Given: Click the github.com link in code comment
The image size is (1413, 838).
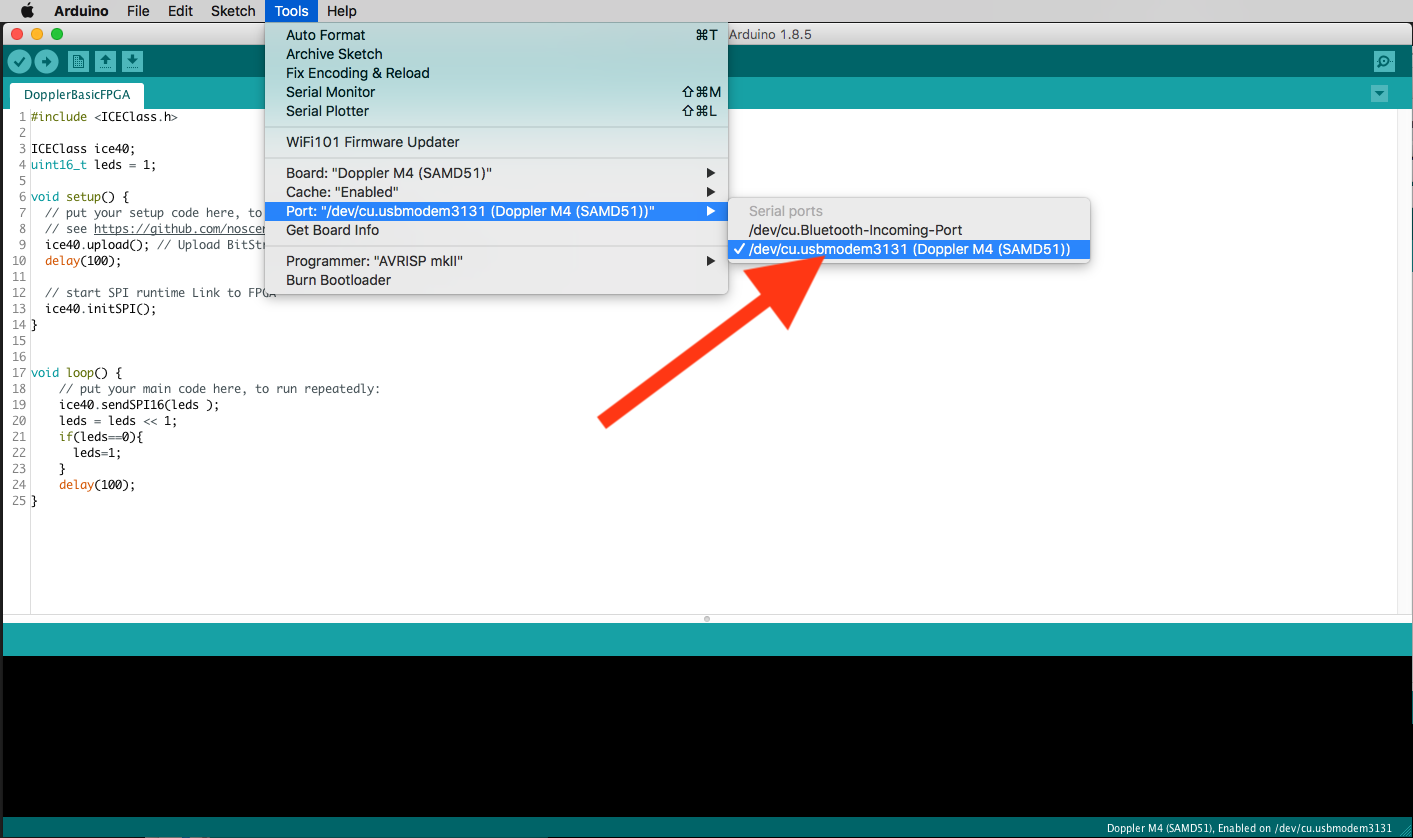Looking at the screenshot, I should point(180,229).
